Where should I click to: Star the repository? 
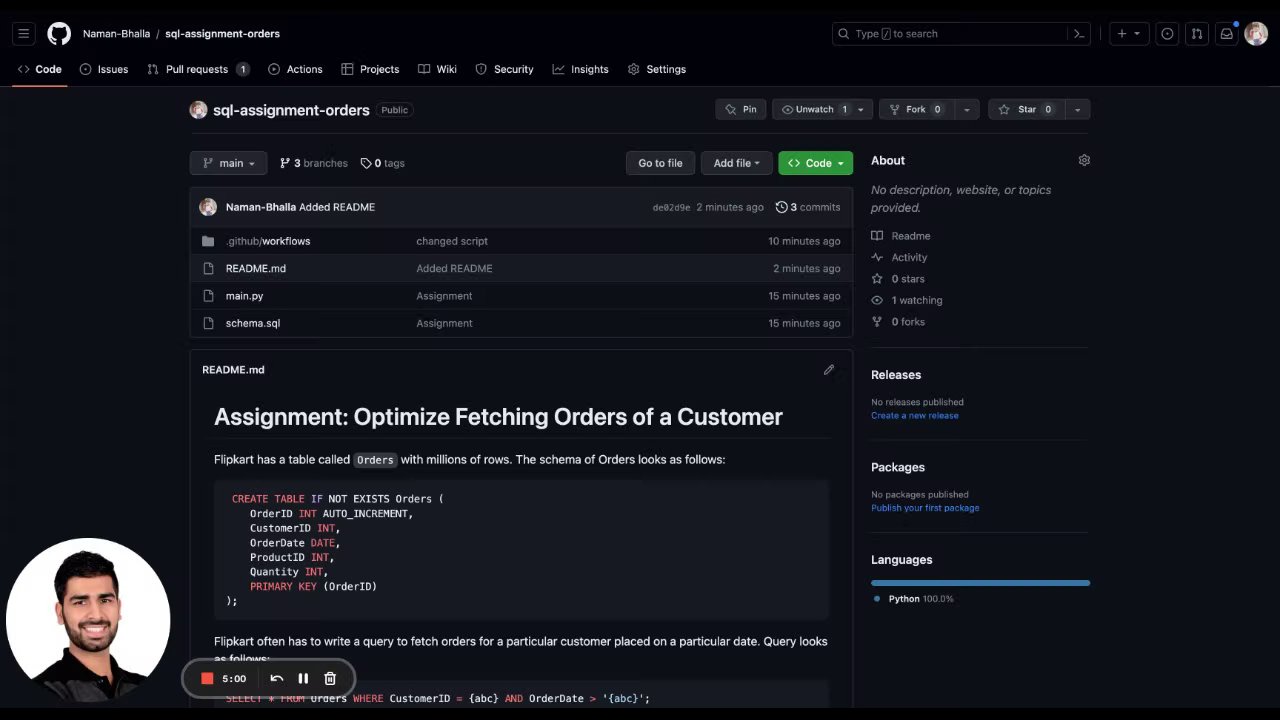[x=1027, y=109]
